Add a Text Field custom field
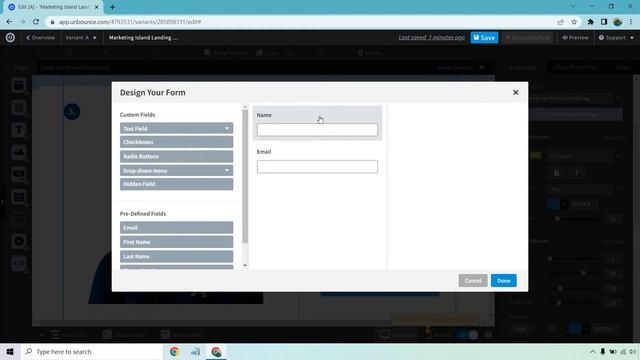This screenshot has height=360, width=640. click(176, 129)
